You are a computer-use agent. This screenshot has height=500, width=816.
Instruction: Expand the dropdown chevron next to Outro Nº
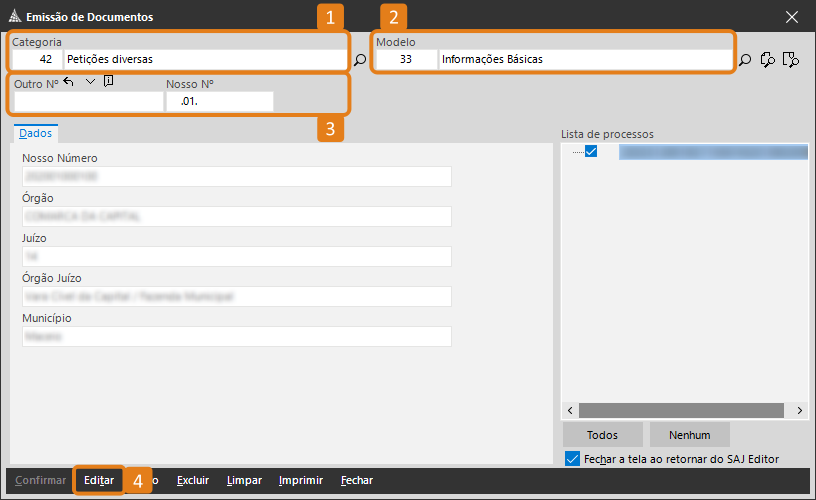pyautogui.click(x=89, y=82)
